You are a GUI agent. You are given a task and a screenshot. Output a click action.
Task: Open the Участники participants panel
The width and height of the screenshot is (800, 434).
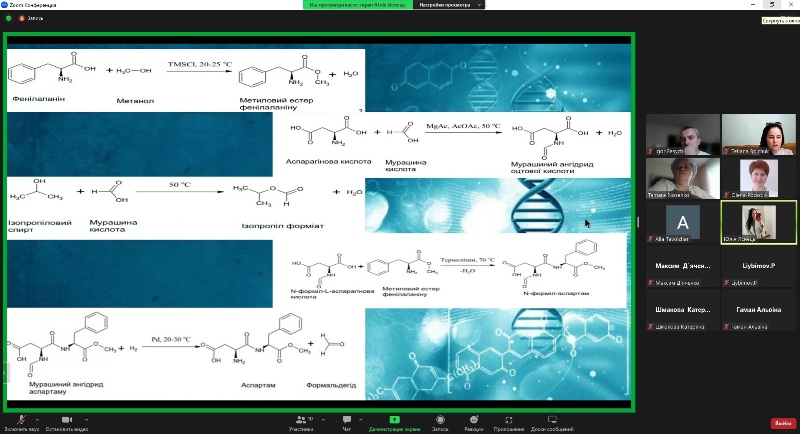click(x=301, y=423)
